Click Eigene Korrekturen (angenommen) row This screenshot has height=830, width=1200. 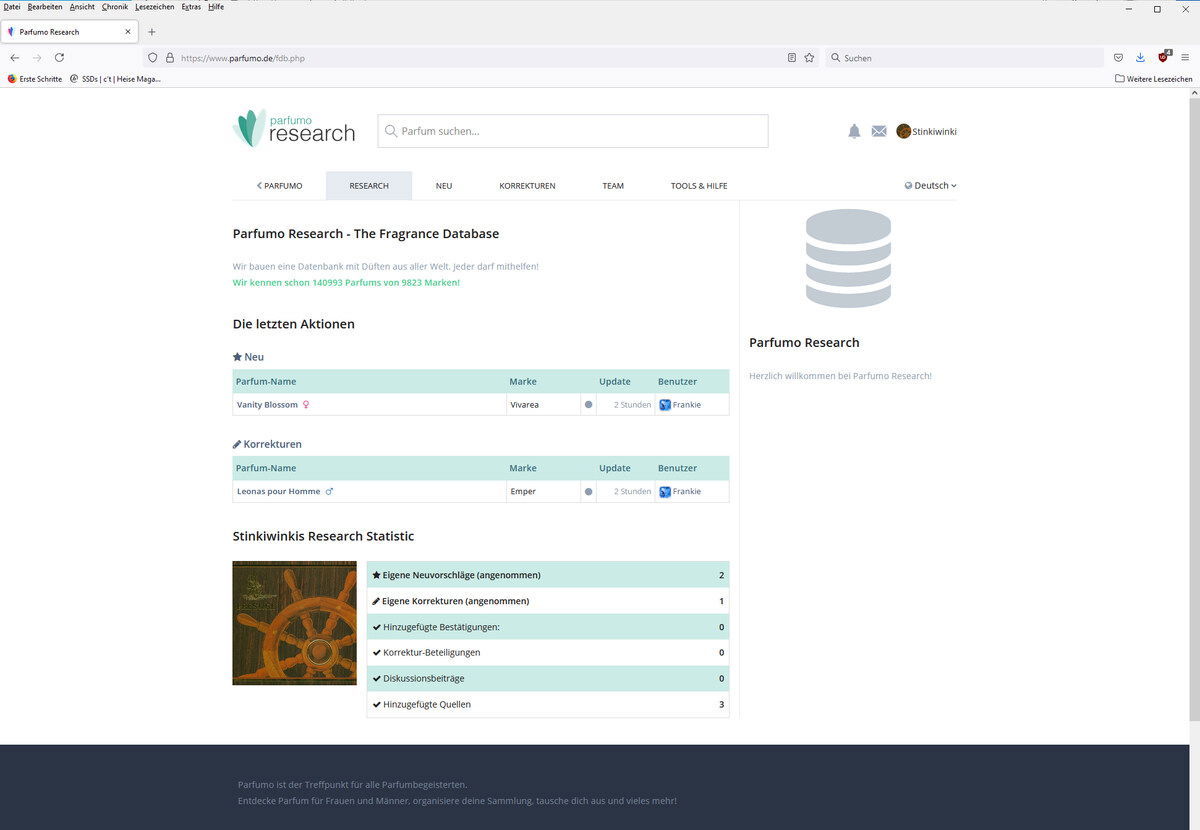click(x=548, y=601)
